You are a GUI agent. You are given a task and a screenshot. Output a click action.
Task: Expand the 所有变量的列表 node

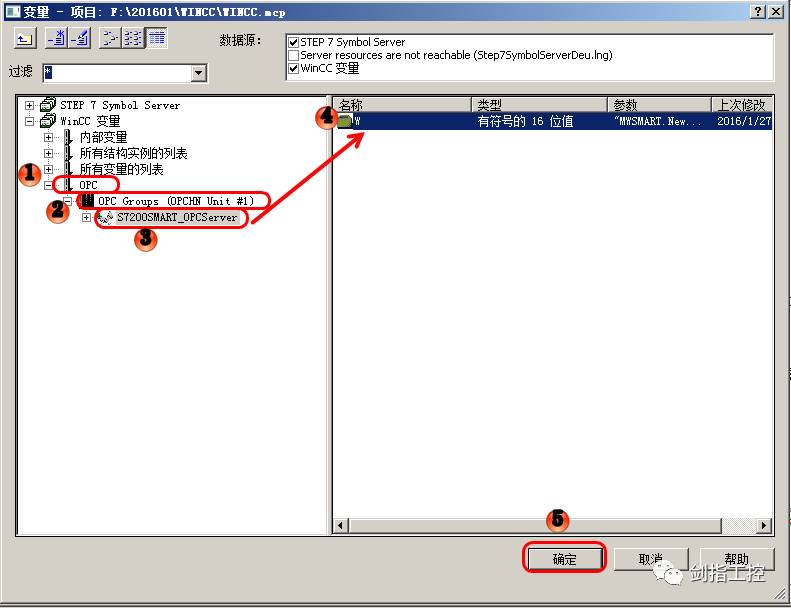coord(48,169)
